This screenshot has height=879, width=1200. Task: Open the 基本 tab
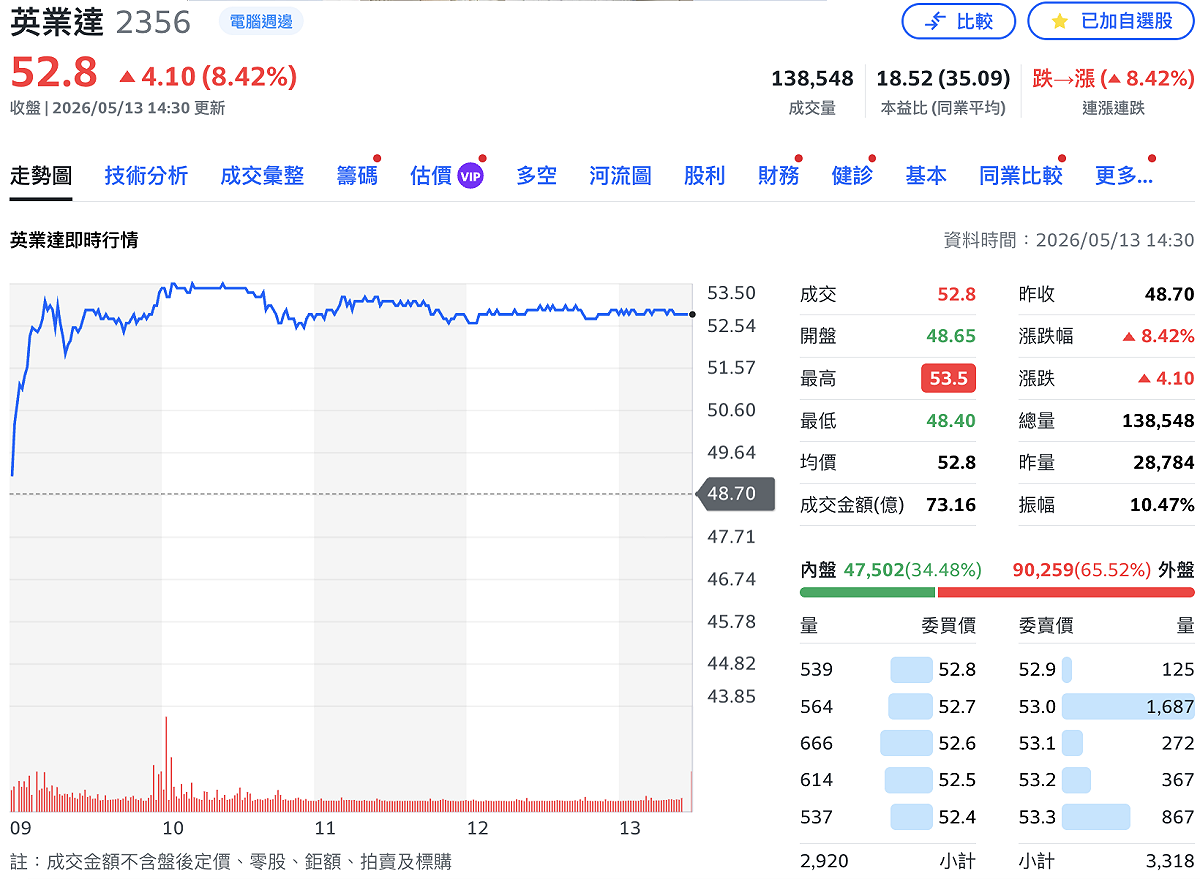(x=926, y=176)
